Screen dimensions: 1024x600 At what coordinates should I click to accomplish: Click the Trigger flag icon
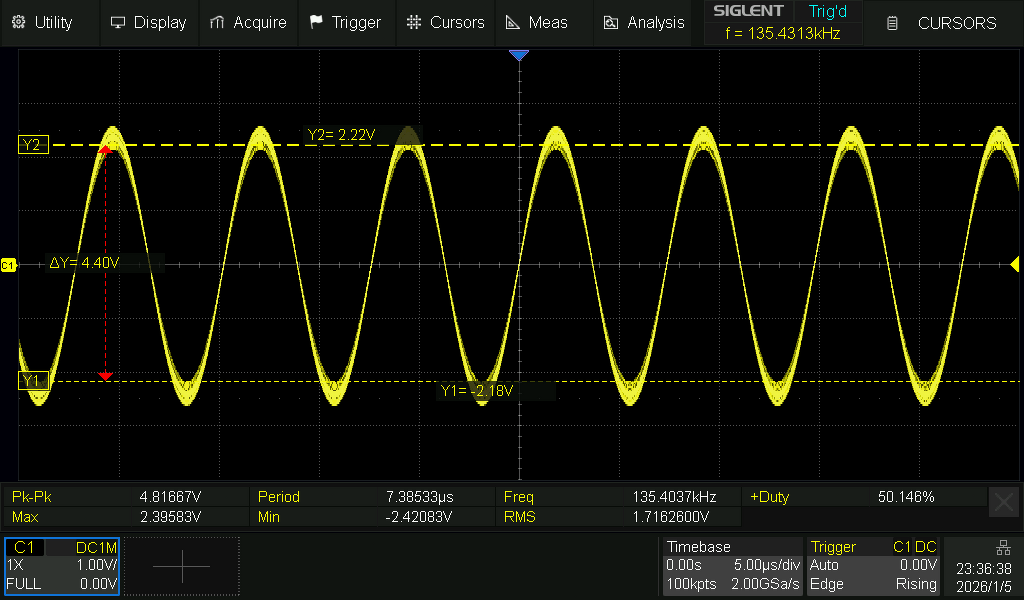point(316,22)
